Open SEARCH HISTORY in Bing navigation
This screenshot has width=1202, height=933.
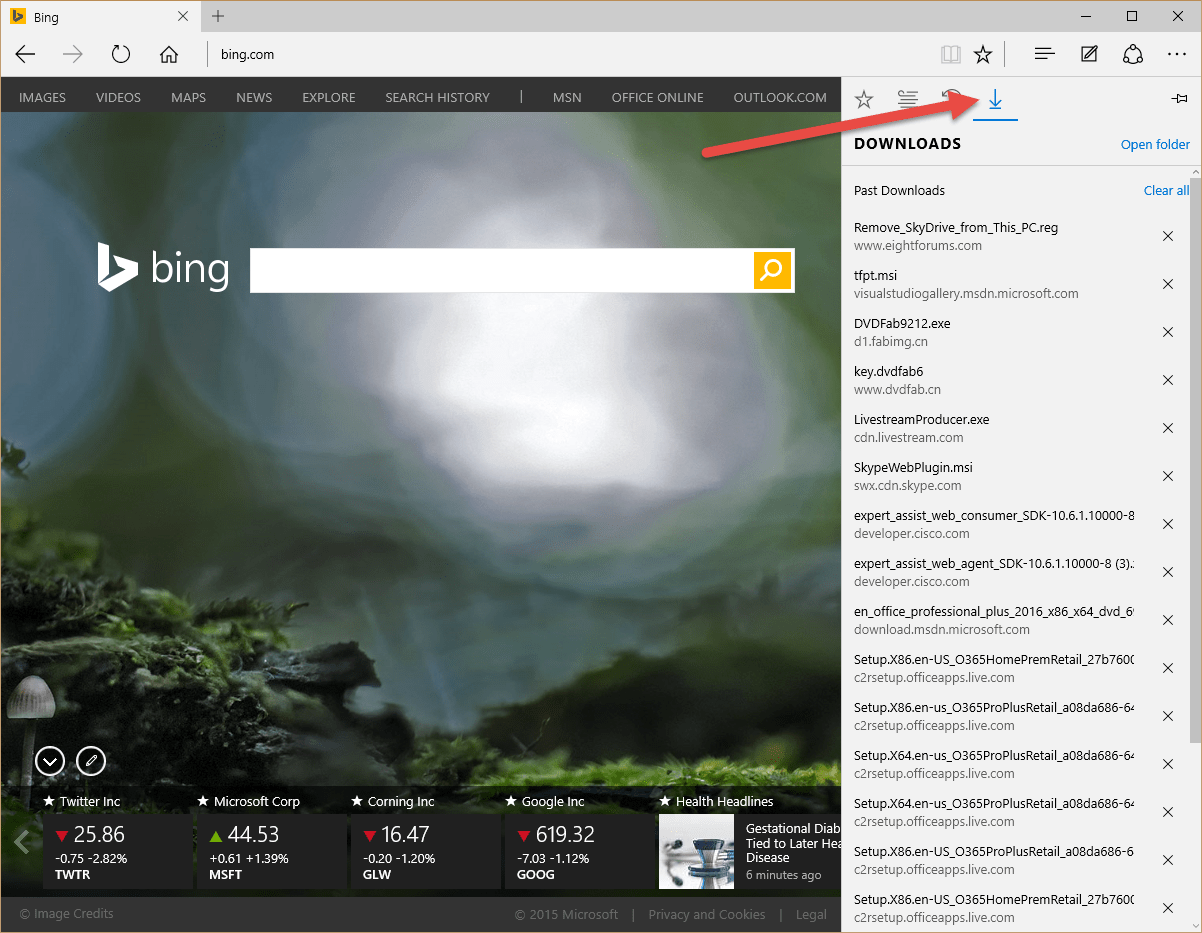pyautogui.click(x=437, y=97)
